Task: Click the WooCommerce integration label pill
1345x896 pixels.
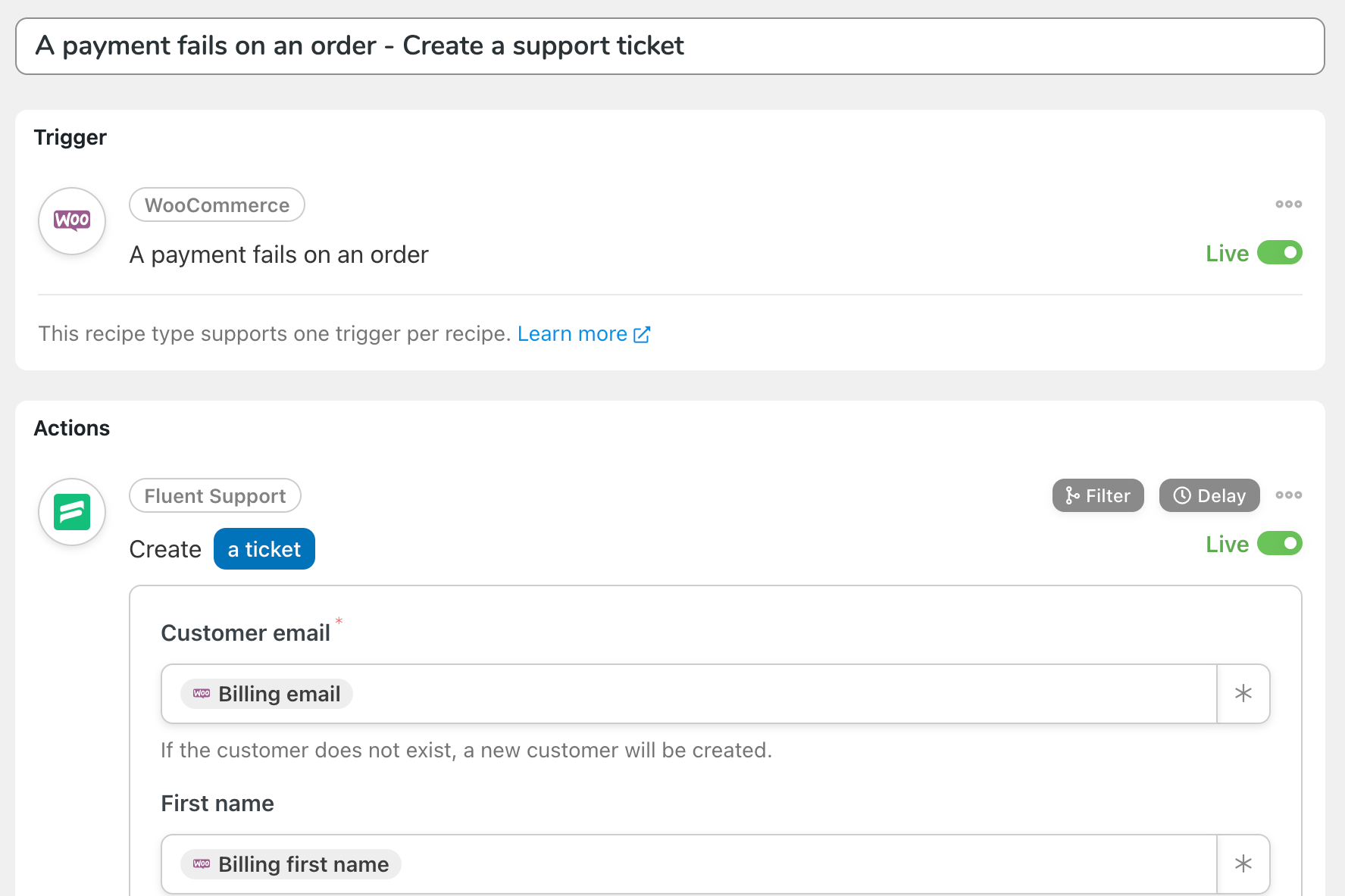Action: tap(217, 205)
